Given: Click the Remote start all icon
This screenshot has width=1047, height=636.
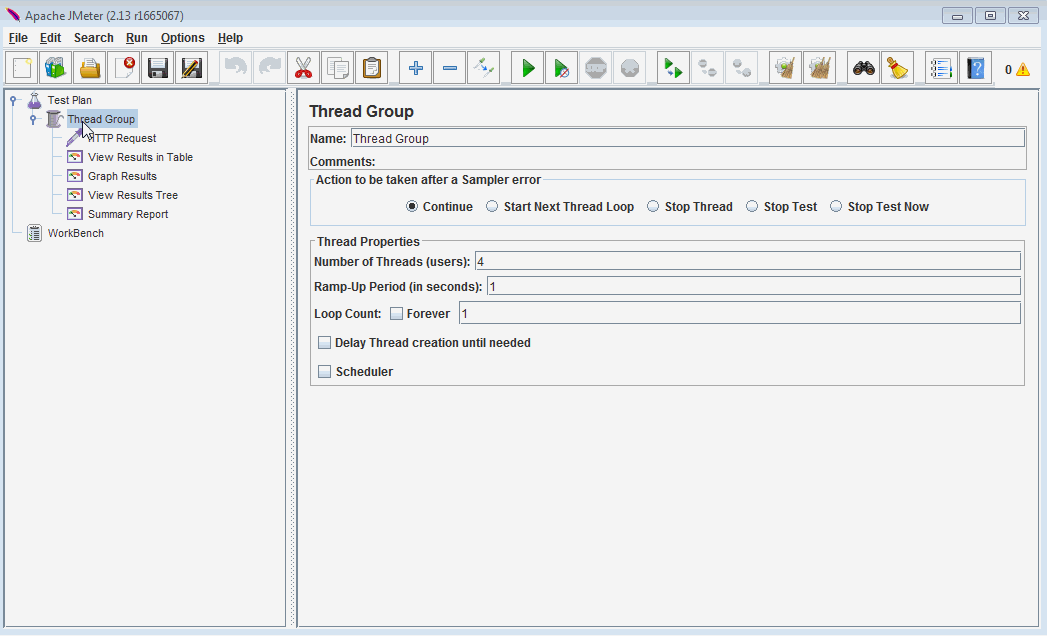Looking at the screenshot, I should [x=674, y=68].
